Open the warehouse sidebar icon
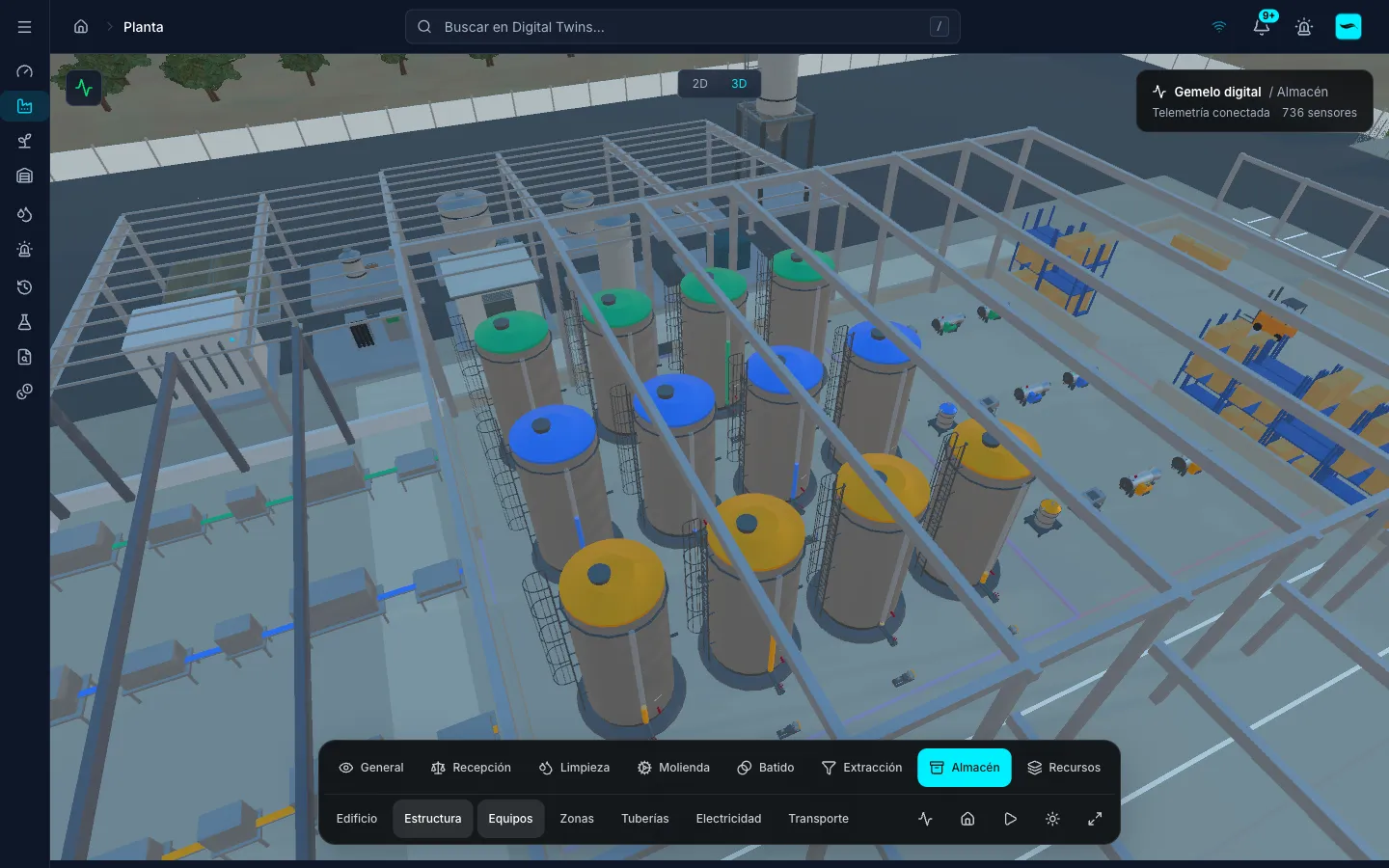 click(25, 176)
